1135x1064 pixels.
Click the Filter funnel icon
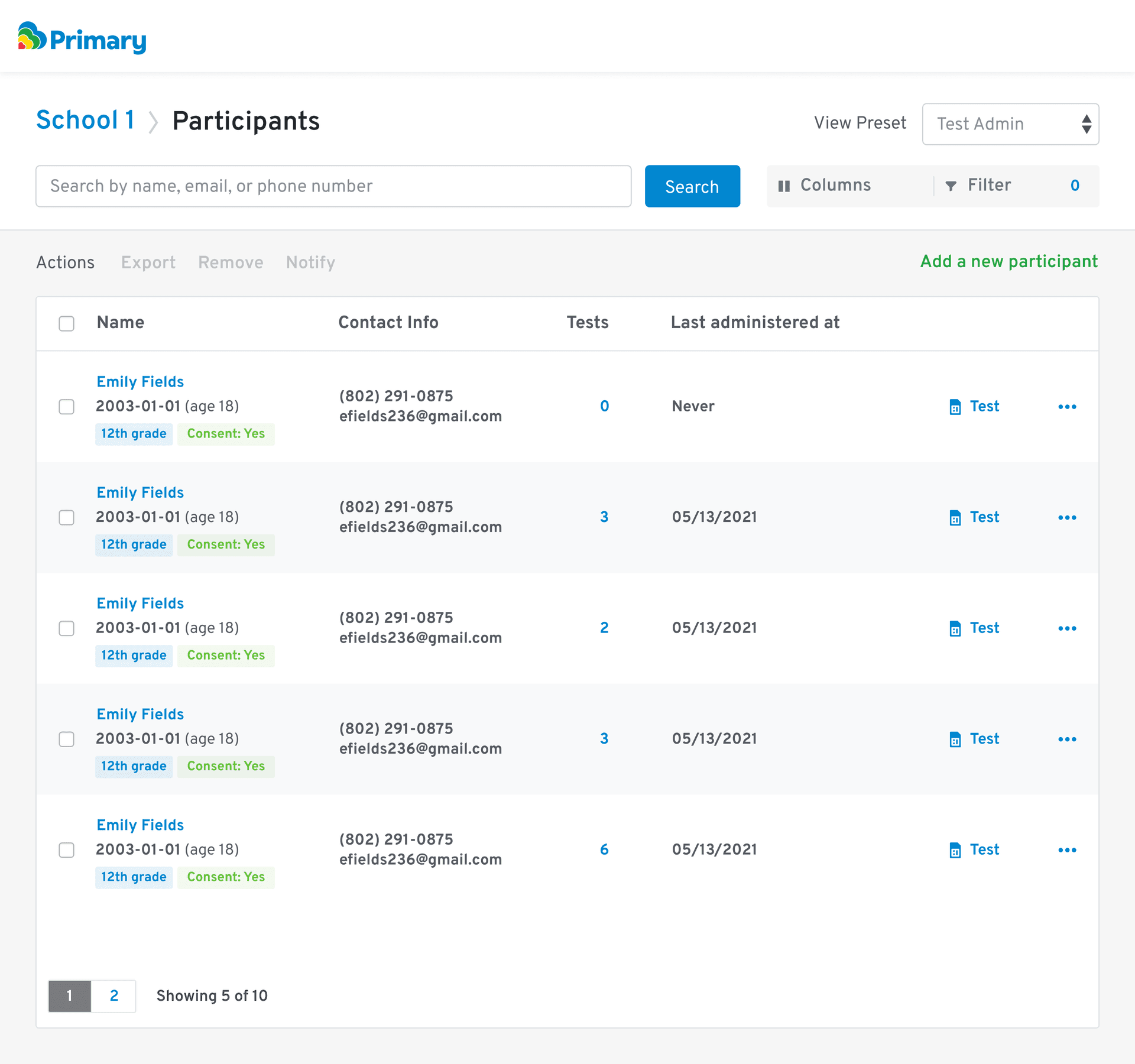point(951,186)
